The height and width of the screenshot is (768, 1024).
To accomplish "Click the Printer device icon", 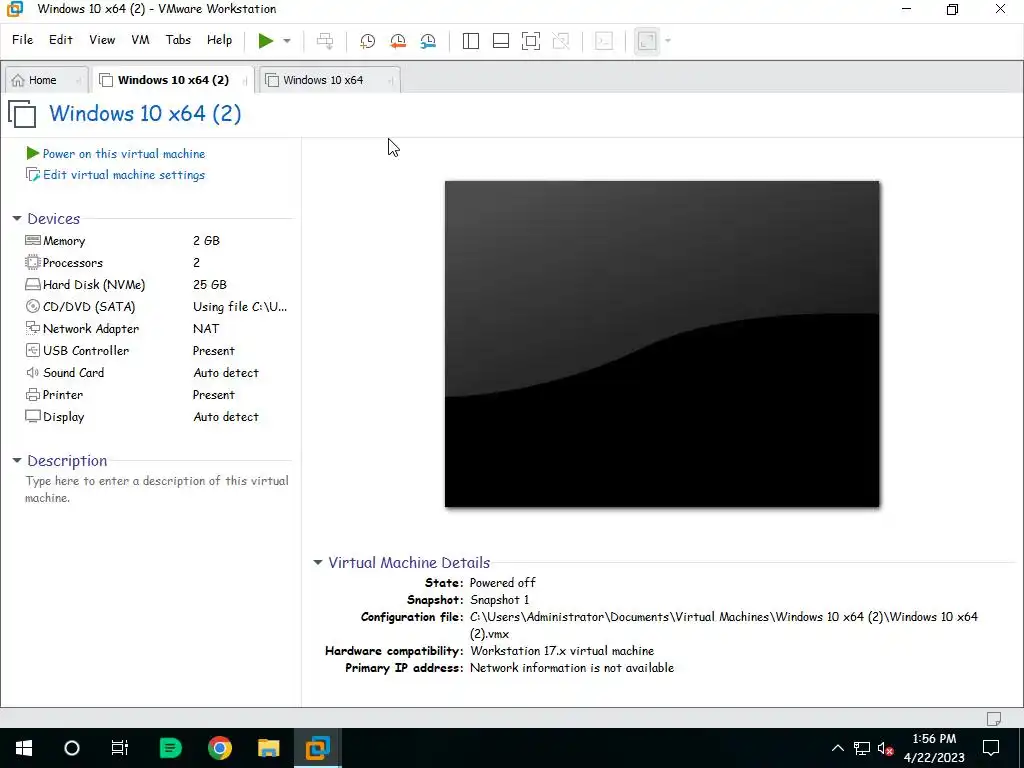I will coord(33,394).
